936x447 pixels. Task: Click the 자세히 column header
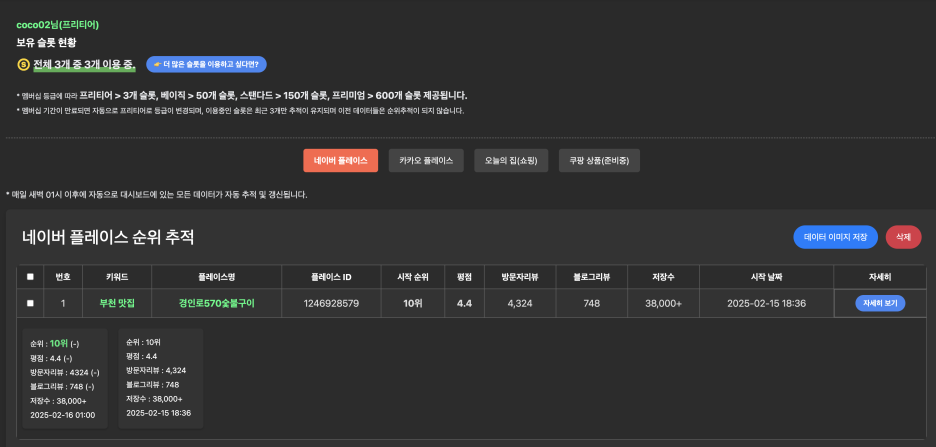(880, 276)
